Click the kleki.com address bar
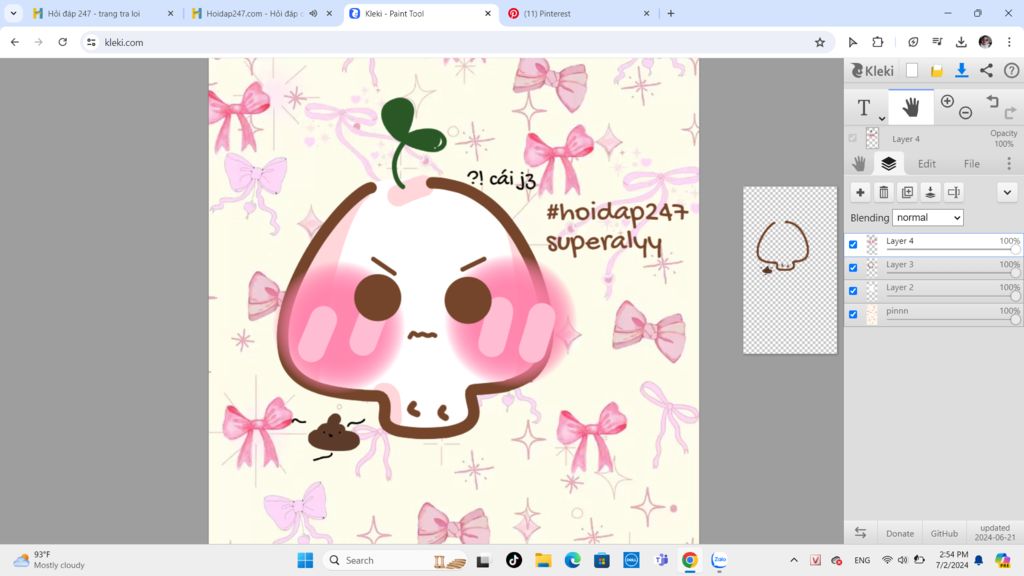Screen dimensions: 1024x576 coord(457,42)
